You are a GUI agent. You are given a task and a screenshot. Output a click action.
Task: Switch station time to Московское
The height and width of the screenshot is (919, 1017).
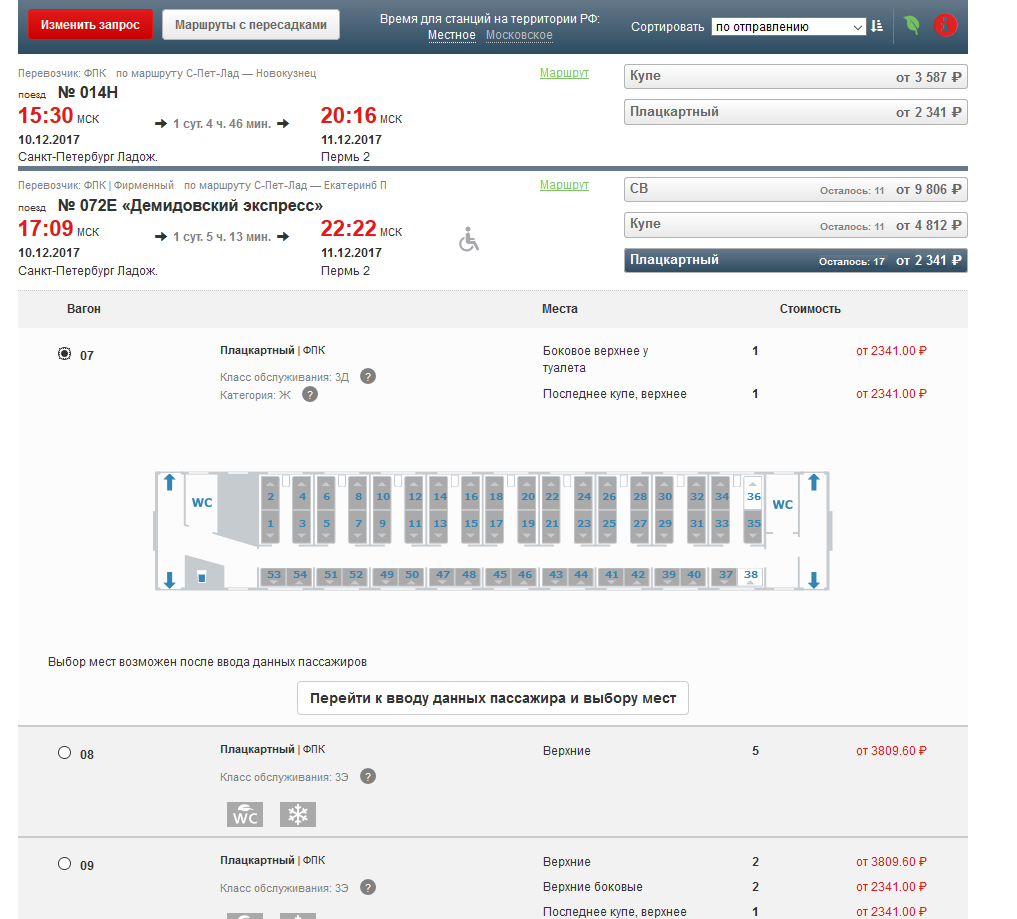tap(519, 36)
